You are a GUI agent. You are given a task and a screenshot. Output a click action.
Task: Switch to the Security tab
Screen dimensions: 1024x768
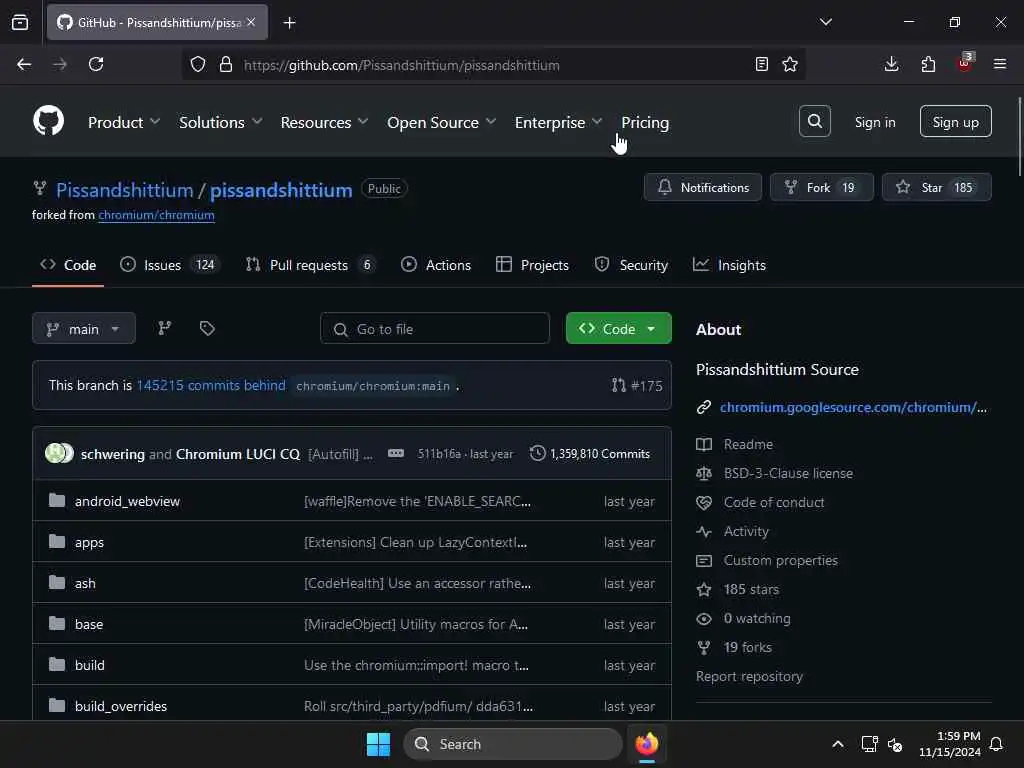pos(631,265)
